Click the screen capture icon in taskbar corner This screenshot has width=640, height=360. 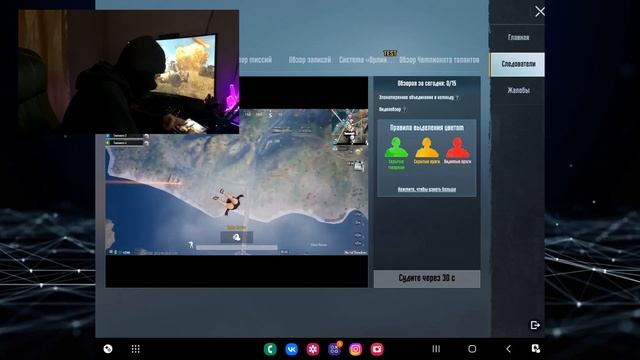tap(536, 349)
